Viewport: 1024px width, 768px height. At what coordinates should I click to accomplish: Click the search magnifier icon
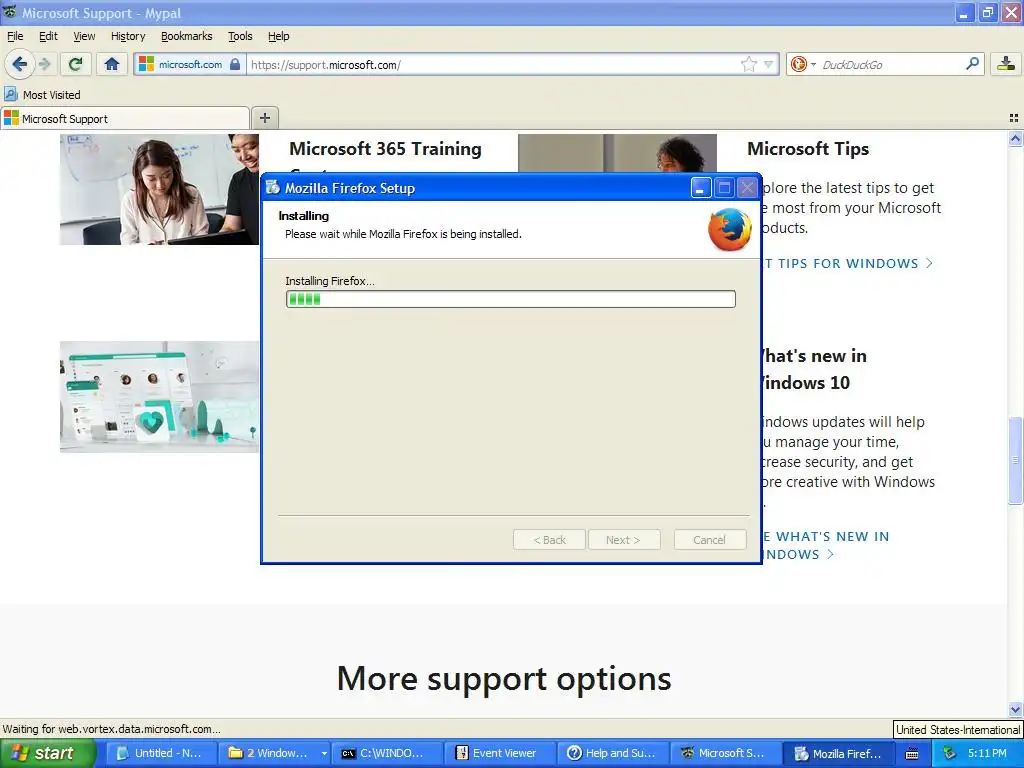tap(972, 64)
